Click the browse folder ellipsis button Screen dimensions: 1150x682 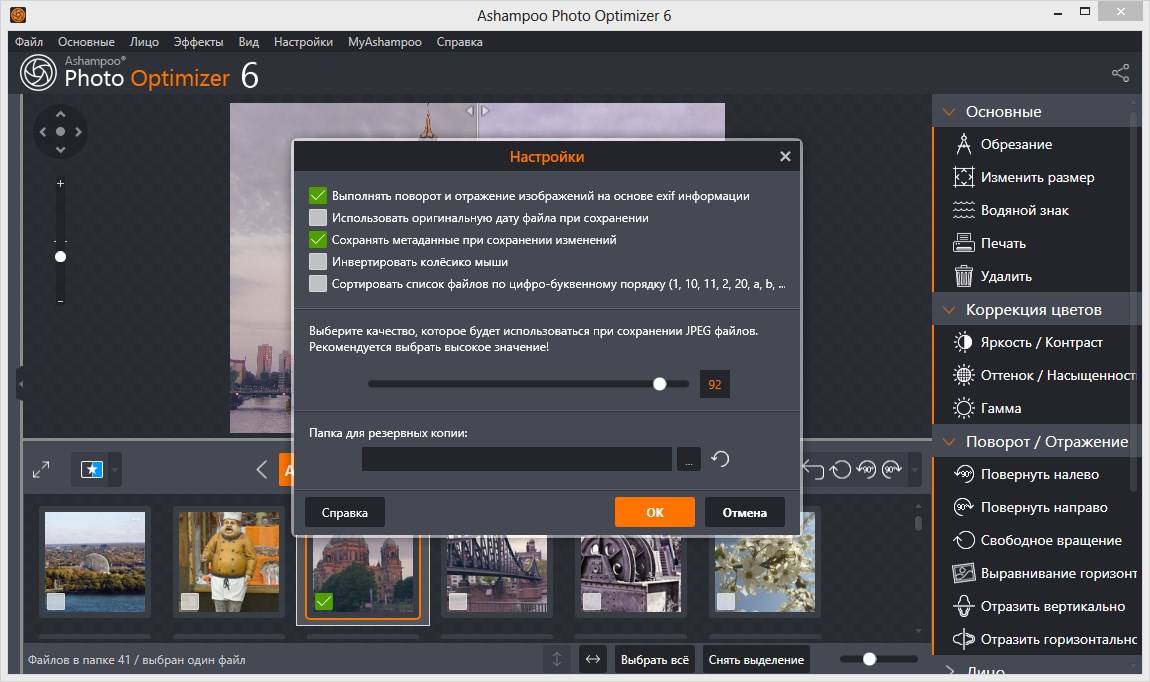point(689,459)
